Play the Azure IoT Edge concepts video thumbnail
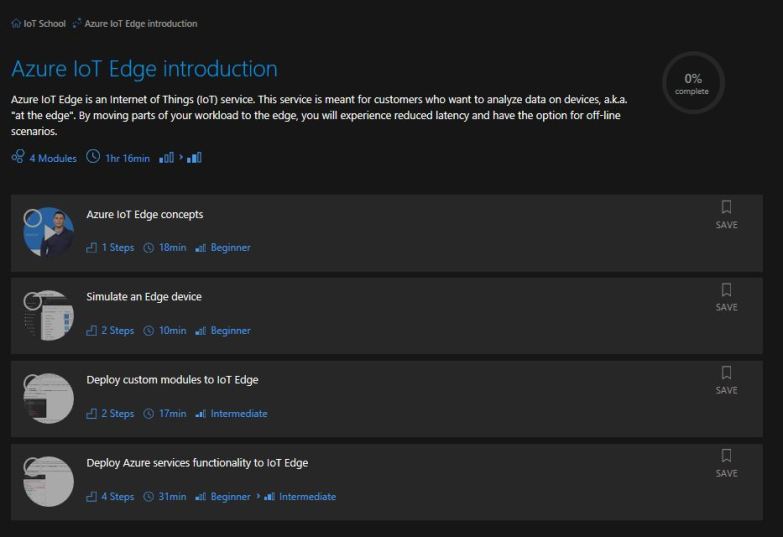The height and width of the screenshot is (537, 783). [49, 232]
